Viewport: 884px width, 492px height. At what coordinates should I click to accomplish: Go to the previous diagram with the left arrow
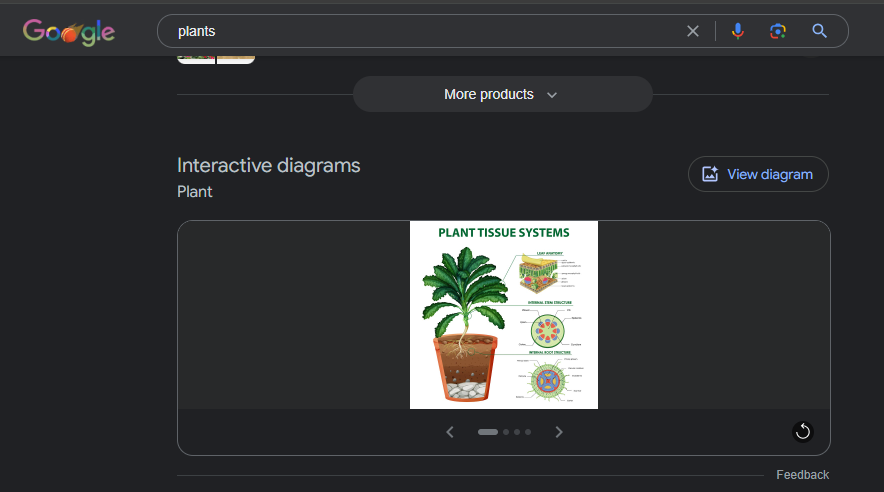(x=449, y=432)
